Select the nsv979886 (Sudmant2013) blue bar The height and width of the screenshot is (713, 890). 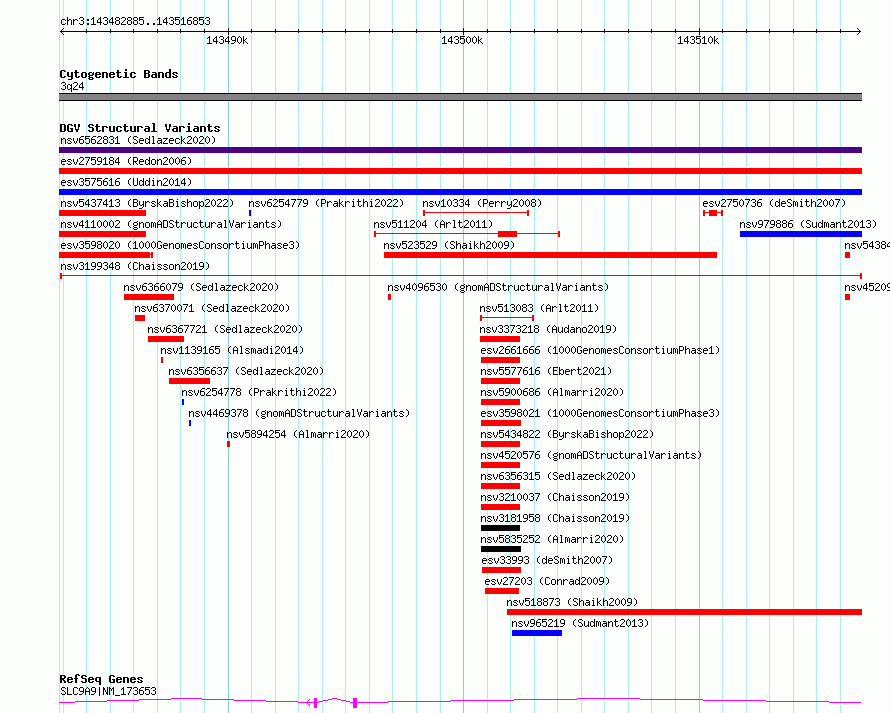pyautogui.click(x=801, y=234)
